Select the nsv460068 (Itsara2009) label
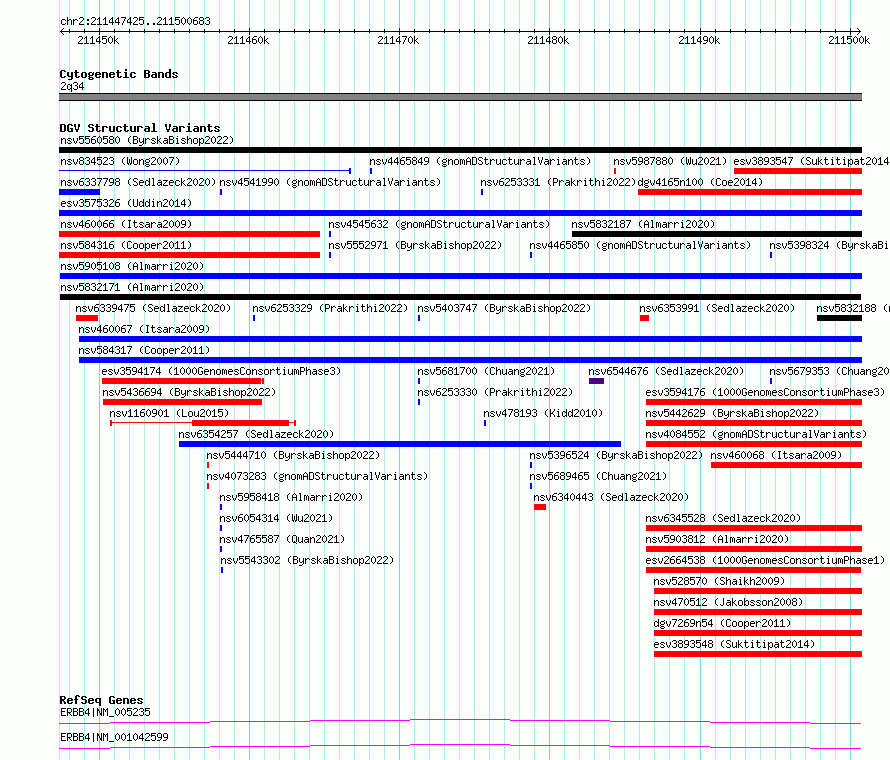Viewport: 890px width, 760px height. click(x=776, y=455)
